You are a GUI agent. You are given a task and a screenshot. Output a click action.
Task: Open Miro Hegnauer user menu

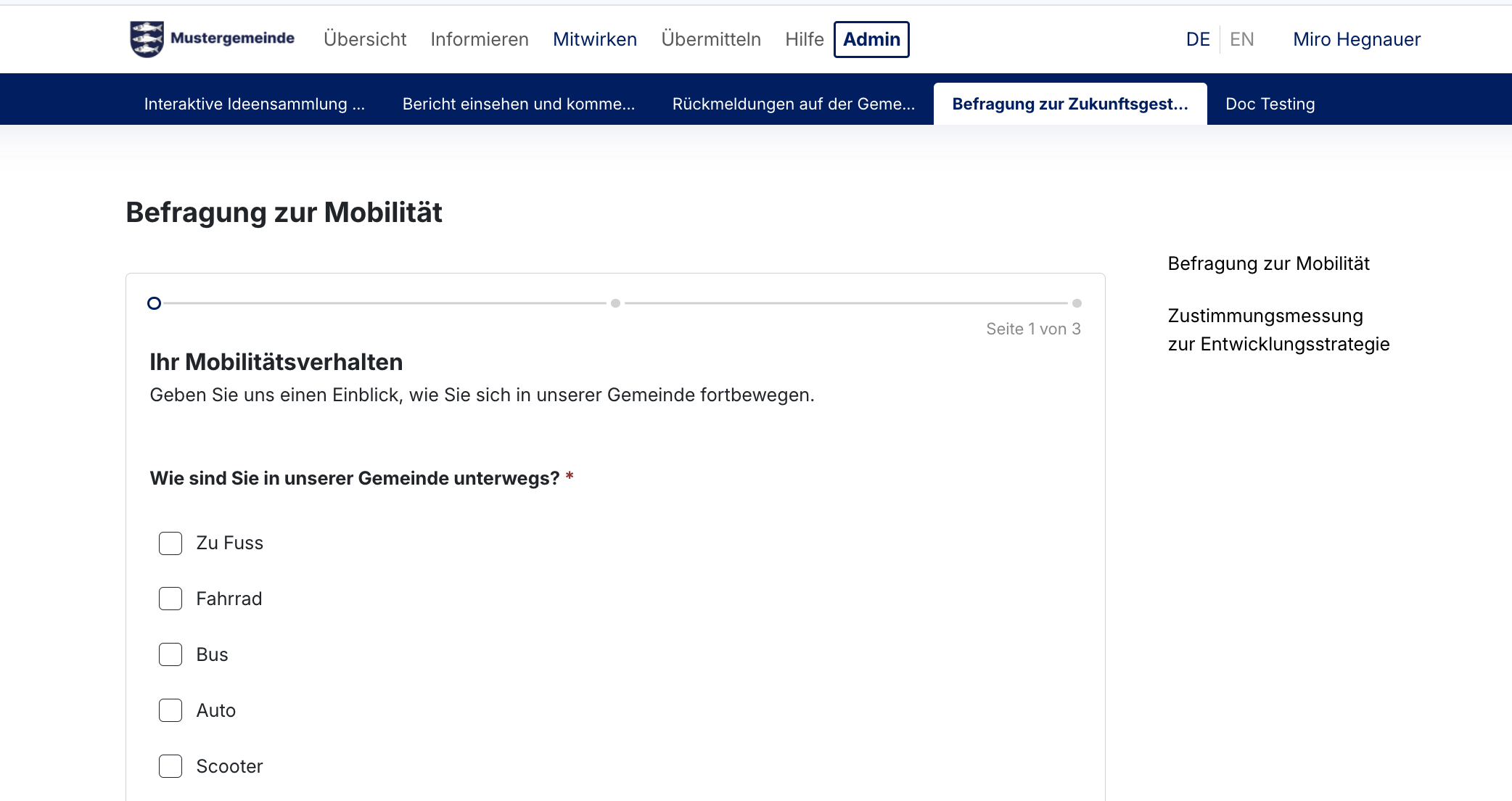tap(1357, 39)
